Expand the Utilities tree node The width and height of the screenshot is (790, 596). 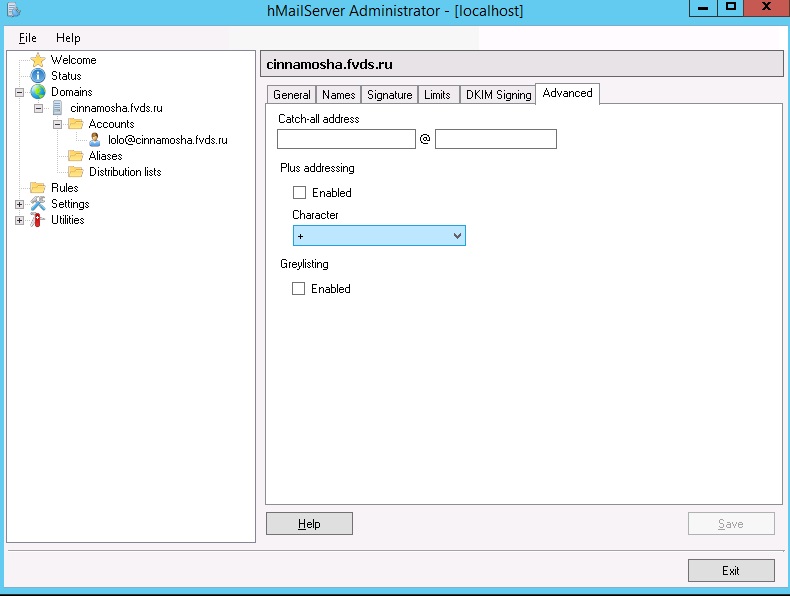(x=19, y=221)
